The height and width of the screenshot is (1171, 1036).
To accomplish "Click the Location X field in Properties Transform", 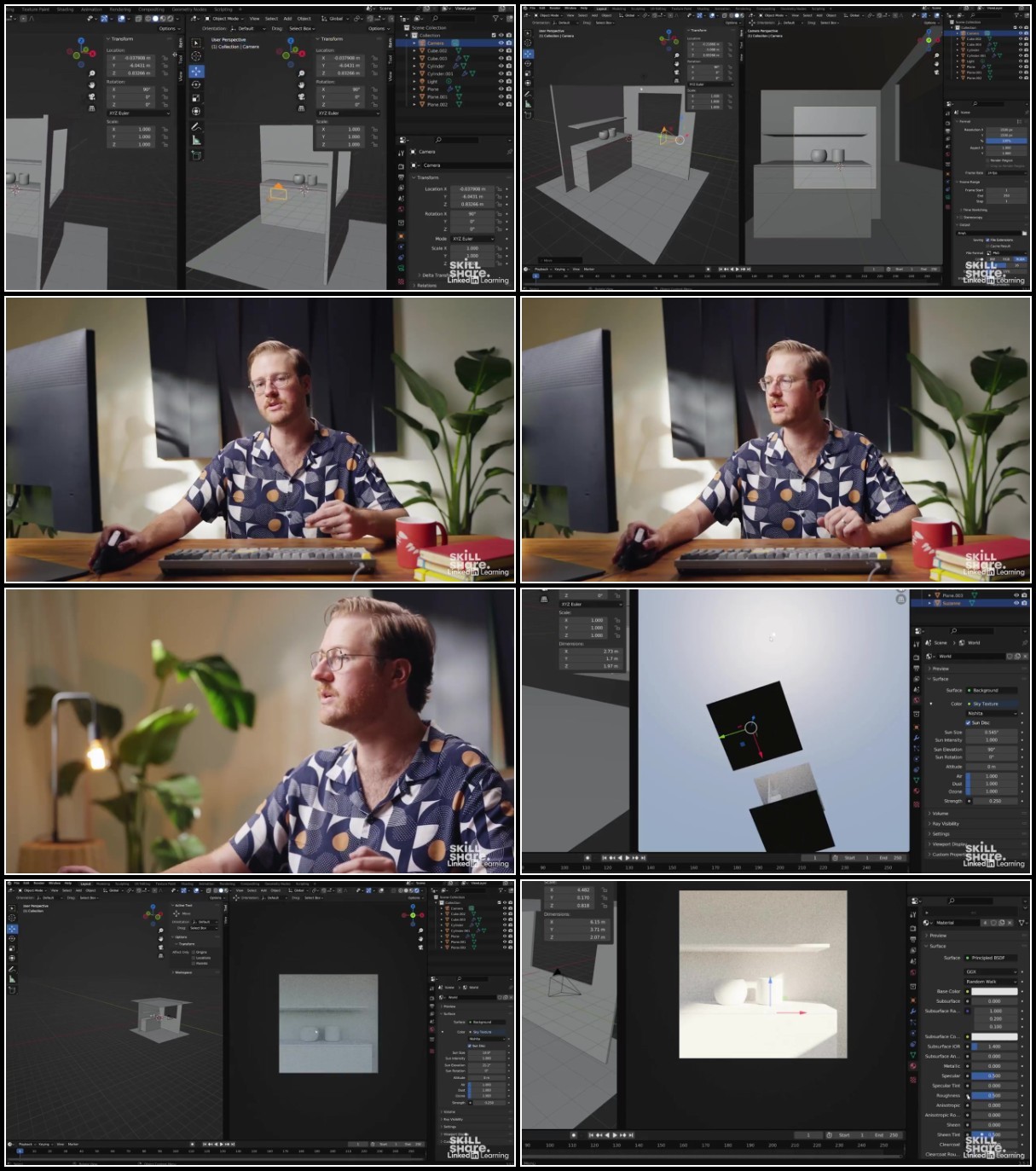I will pyautogui.click(x=473, y=189).
